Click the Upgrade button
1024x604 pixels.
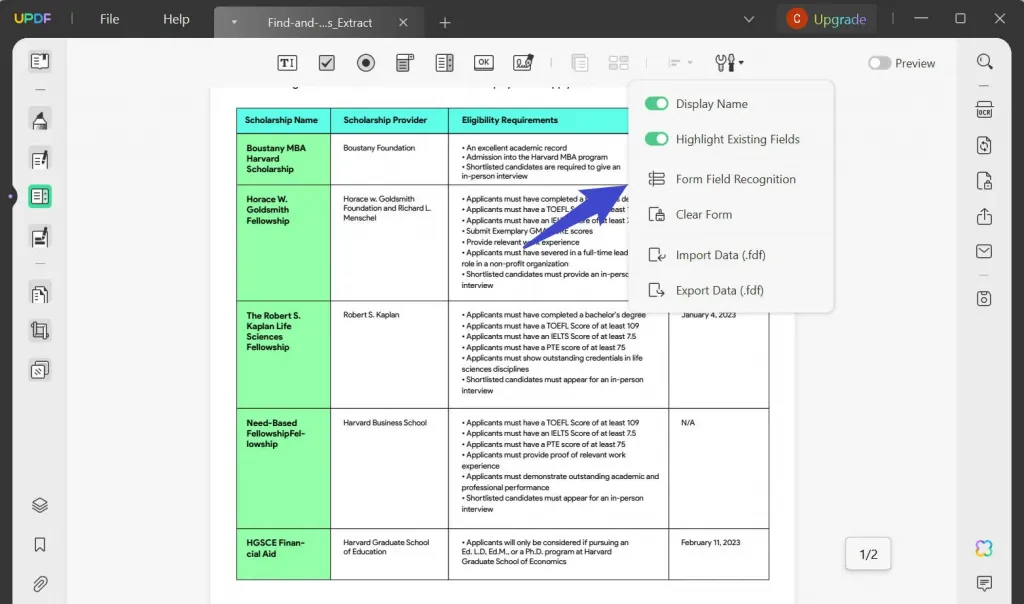(826, 19)
